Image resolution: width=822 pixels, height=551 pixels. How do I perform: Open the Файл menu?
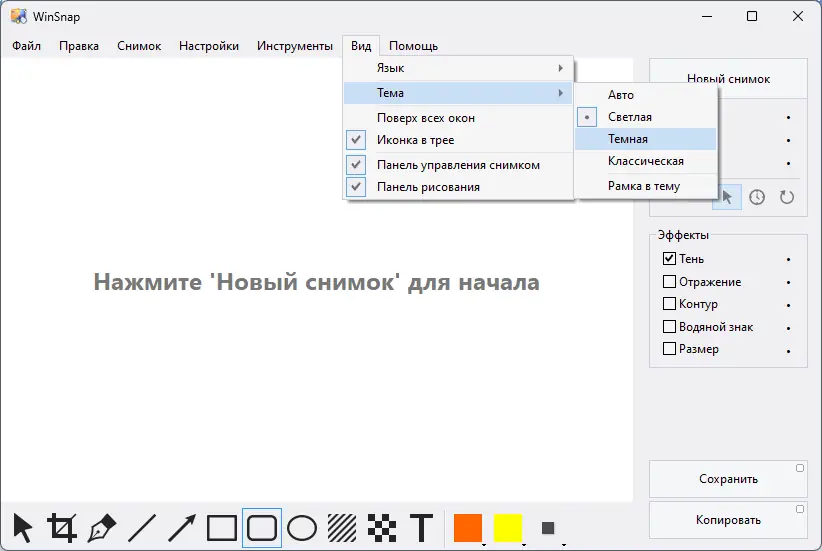coord(26,46)
